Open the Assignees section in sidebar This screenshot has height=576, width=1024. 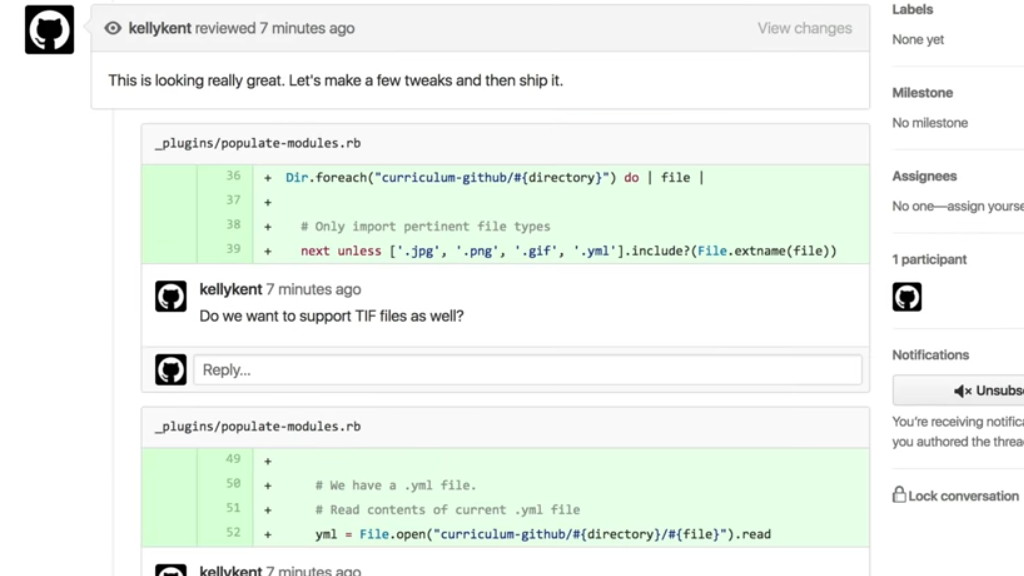point(924,176)
